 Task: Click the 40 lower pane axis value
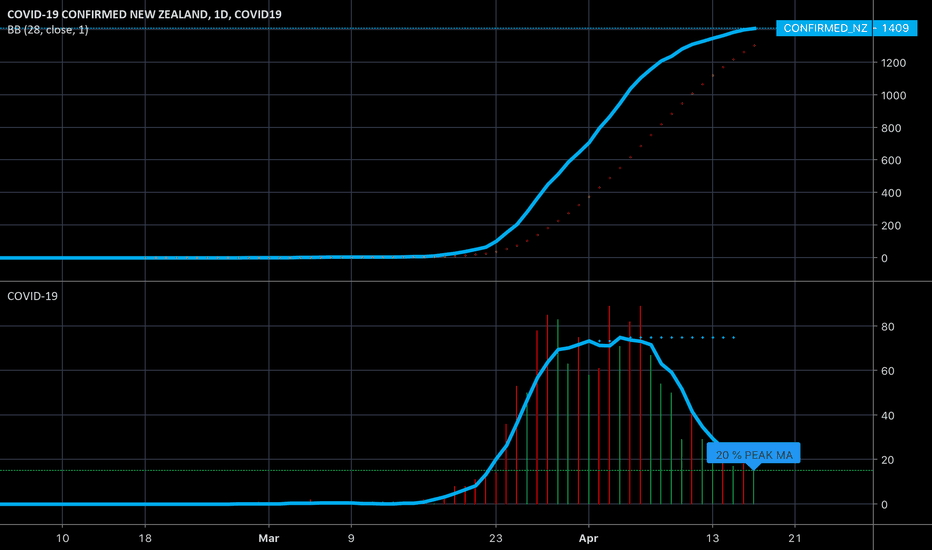tap(888, 416)
